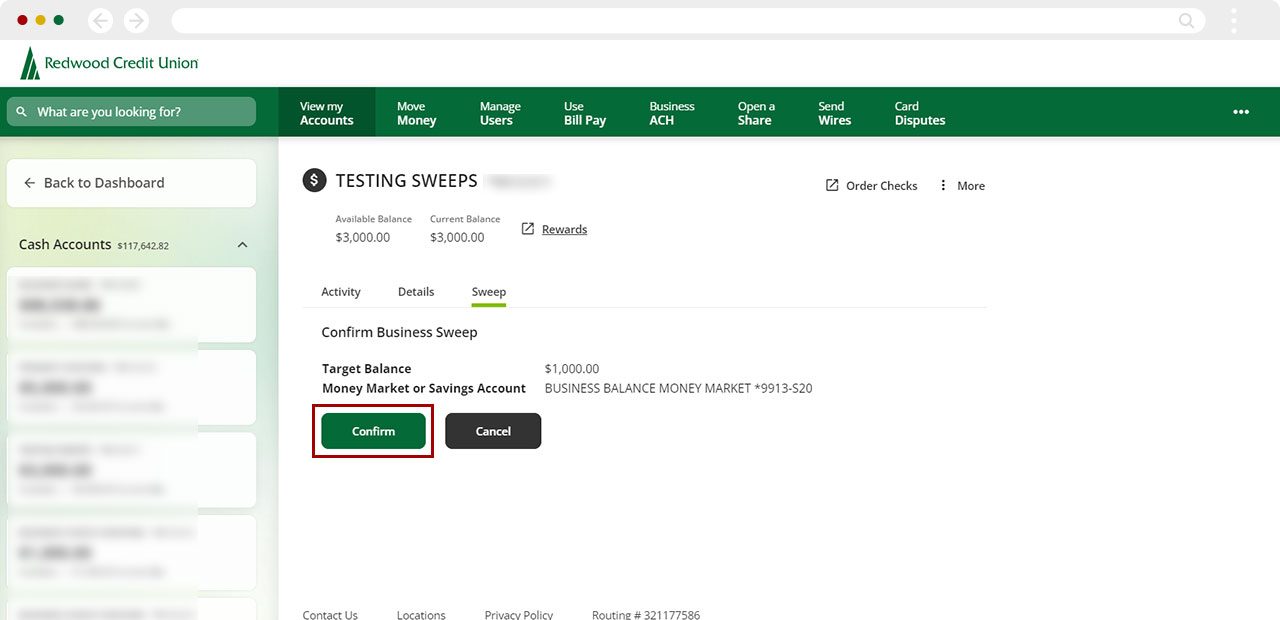Viewport: 1280px width, 620px height.
Task: Go back to Dashboard
Action: (131, 183)
